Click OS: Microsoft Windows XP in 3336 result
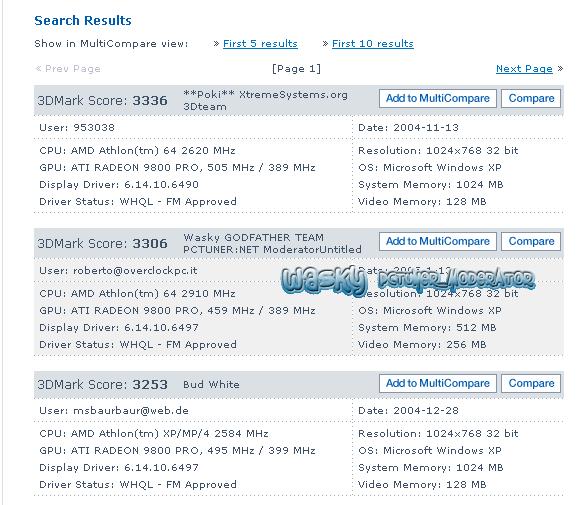585x505 pixels. pos(430,168)
